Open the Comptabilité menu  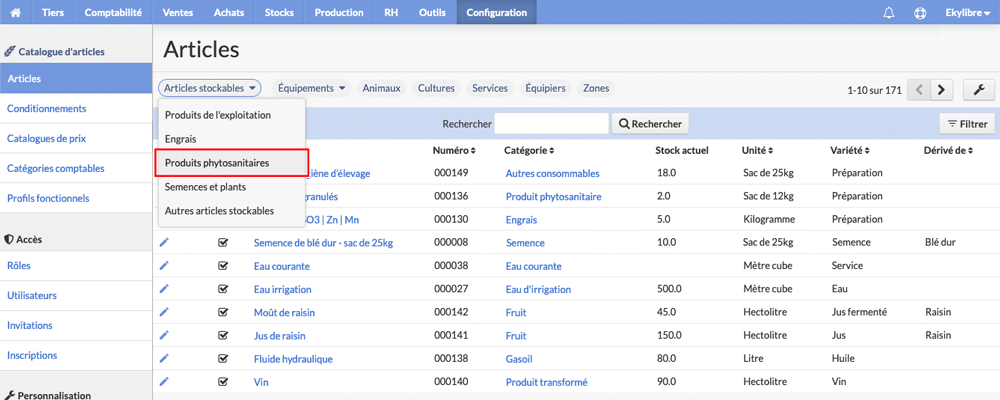click(113, 12)
